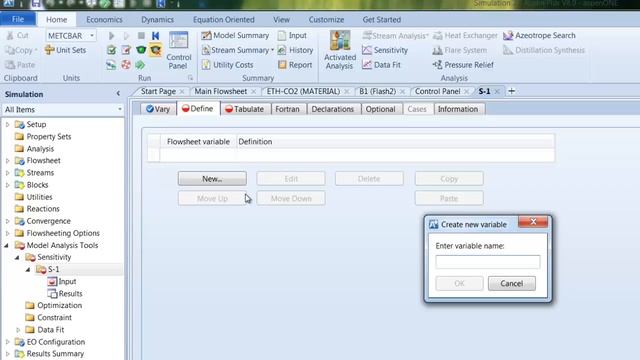Image resolution: width=640 pixels, height=360 pixels.
Task: Open the Main Flowsheet document tab
Action: (221, 91)
